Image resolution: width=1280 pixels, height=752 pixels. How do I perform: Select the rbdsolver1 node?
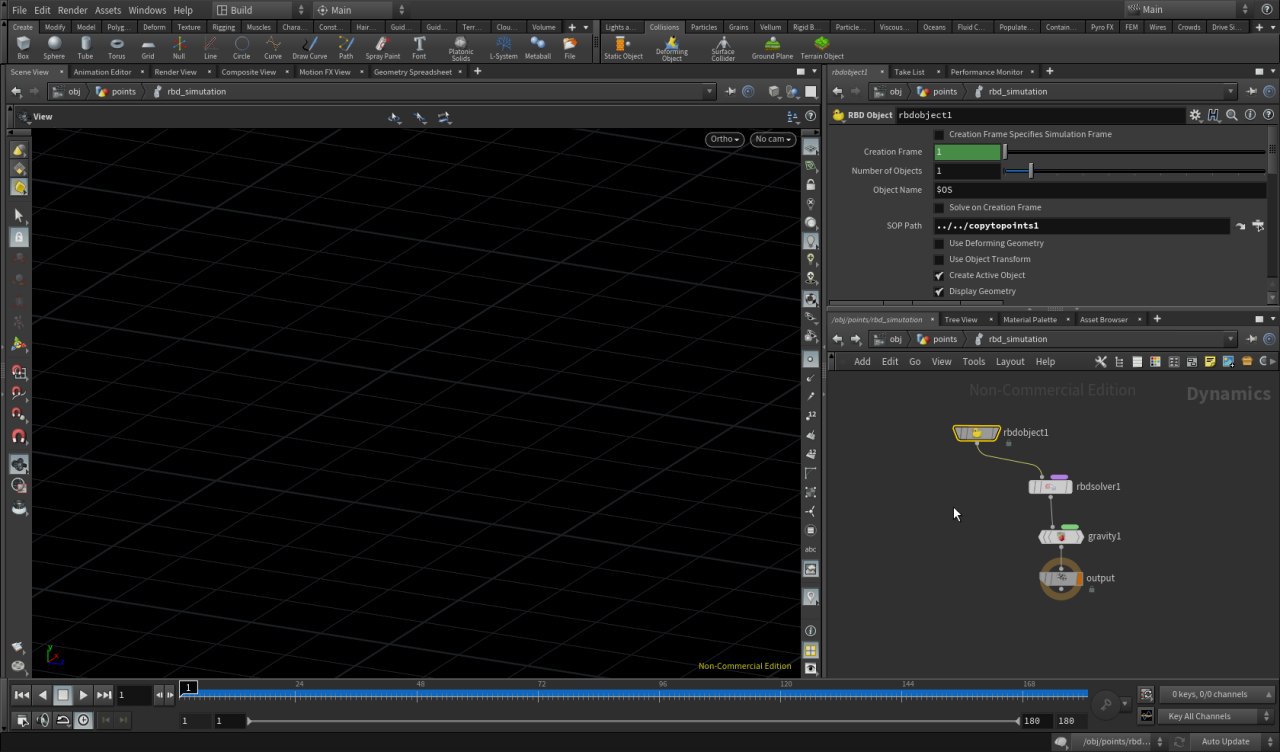[1050, 487]
